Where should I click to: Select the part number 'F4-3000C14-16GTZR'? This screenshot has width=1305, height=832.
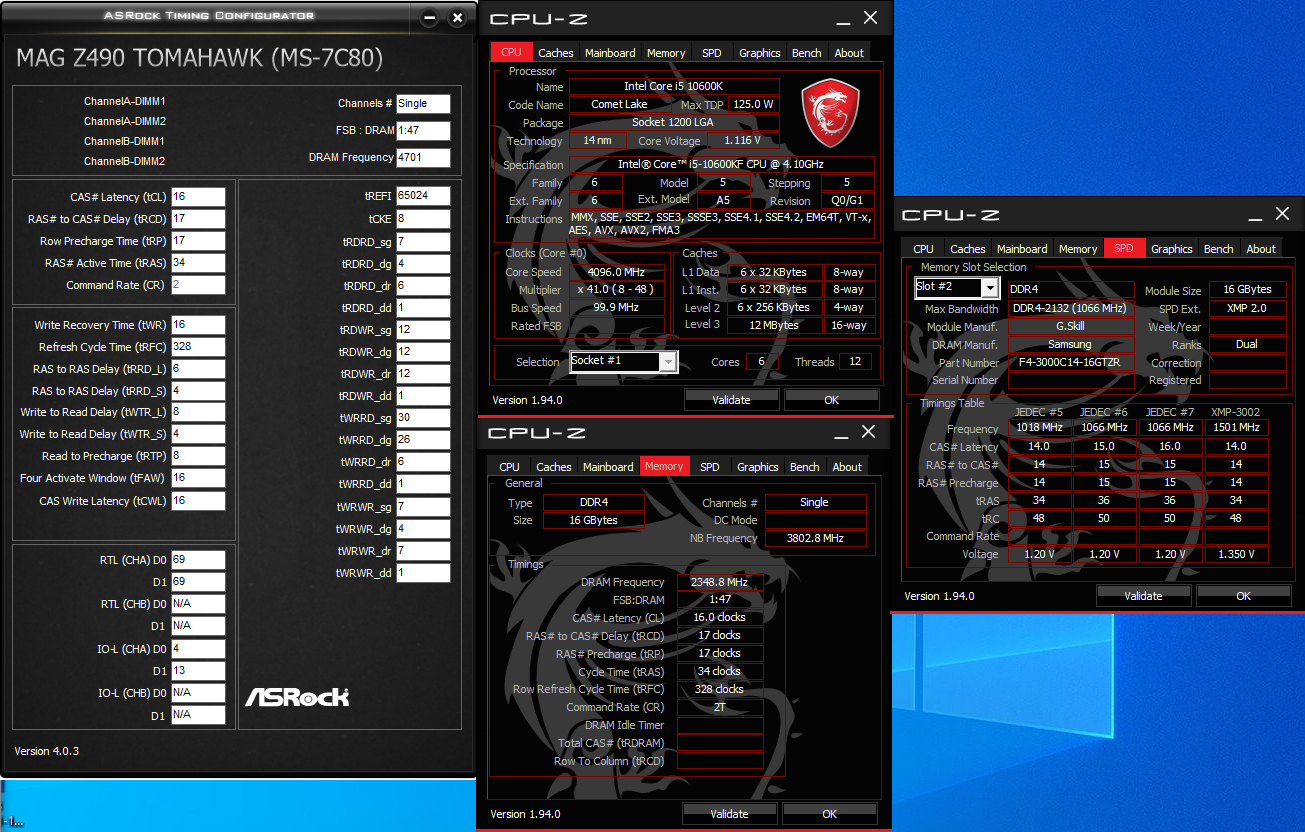[x=1071, y=363]
